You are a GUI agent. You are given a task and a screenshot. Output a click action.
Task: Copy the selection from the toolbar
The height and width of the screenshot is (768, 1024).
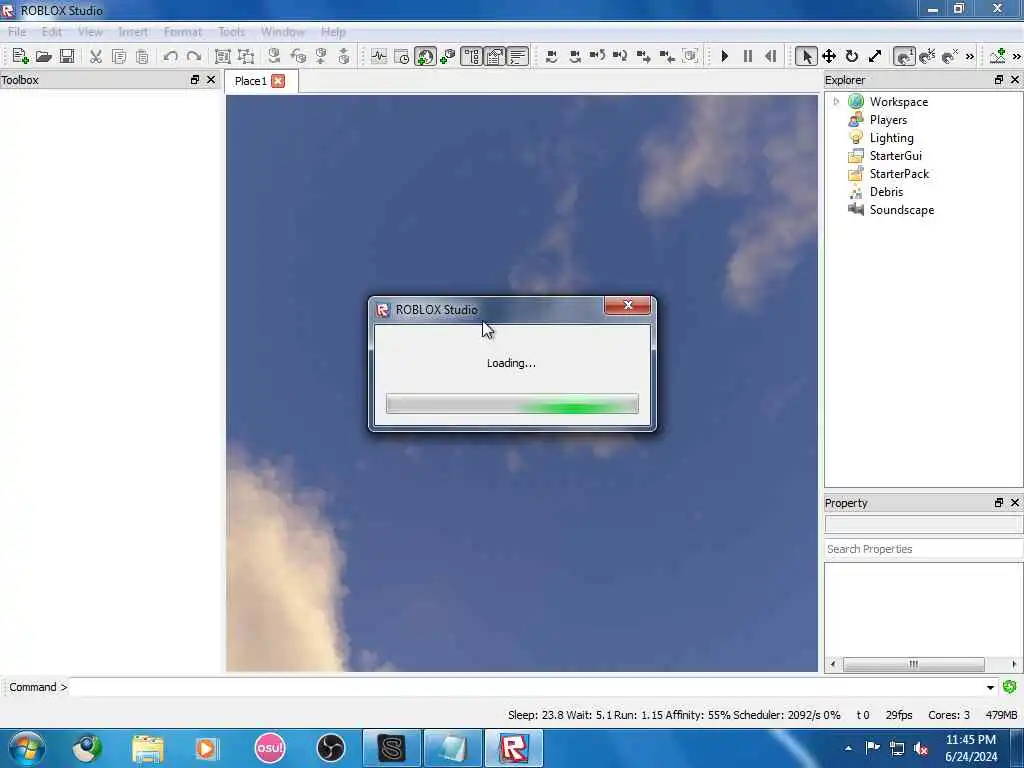pos(119,56)
